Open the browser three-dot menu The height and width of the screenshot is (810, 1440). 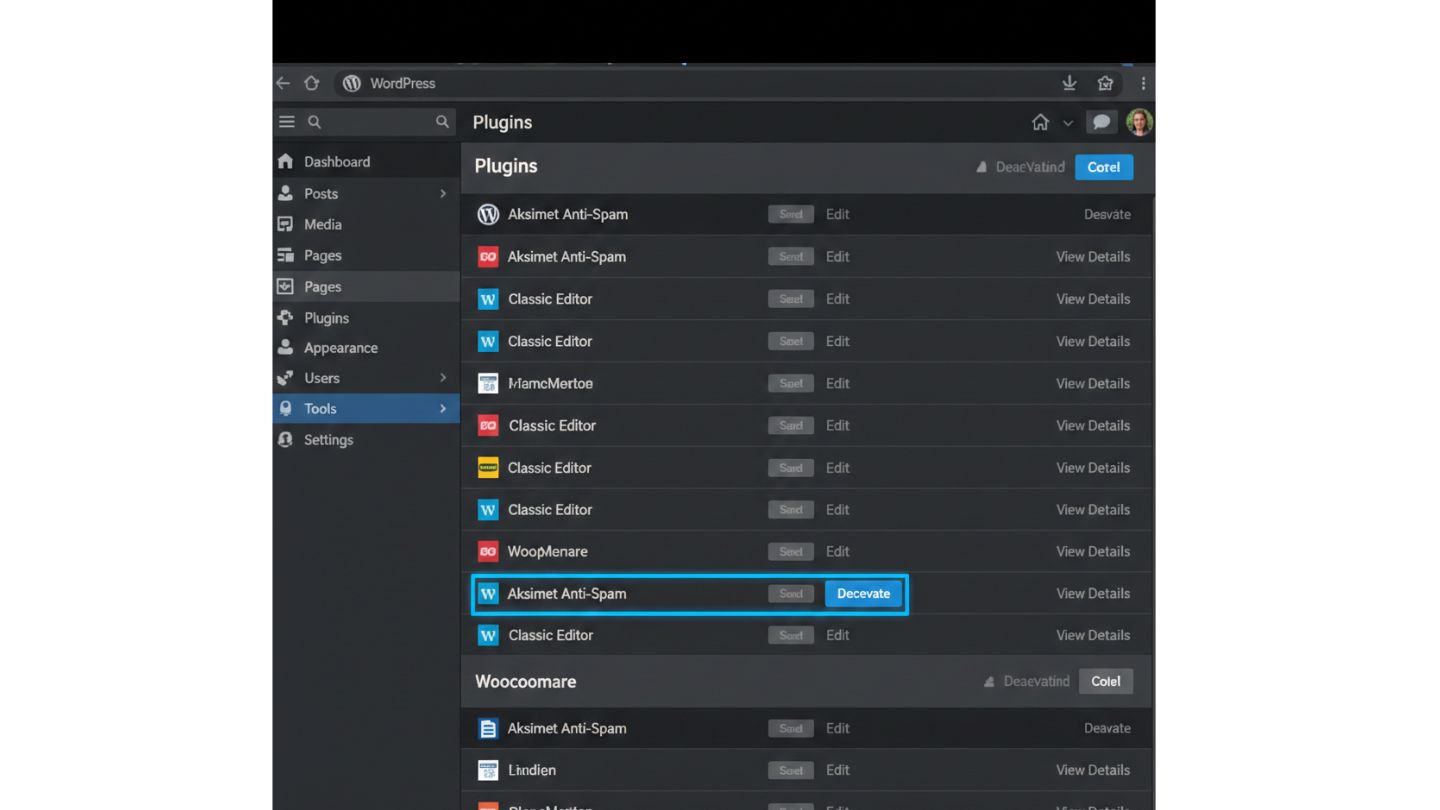1143,83
